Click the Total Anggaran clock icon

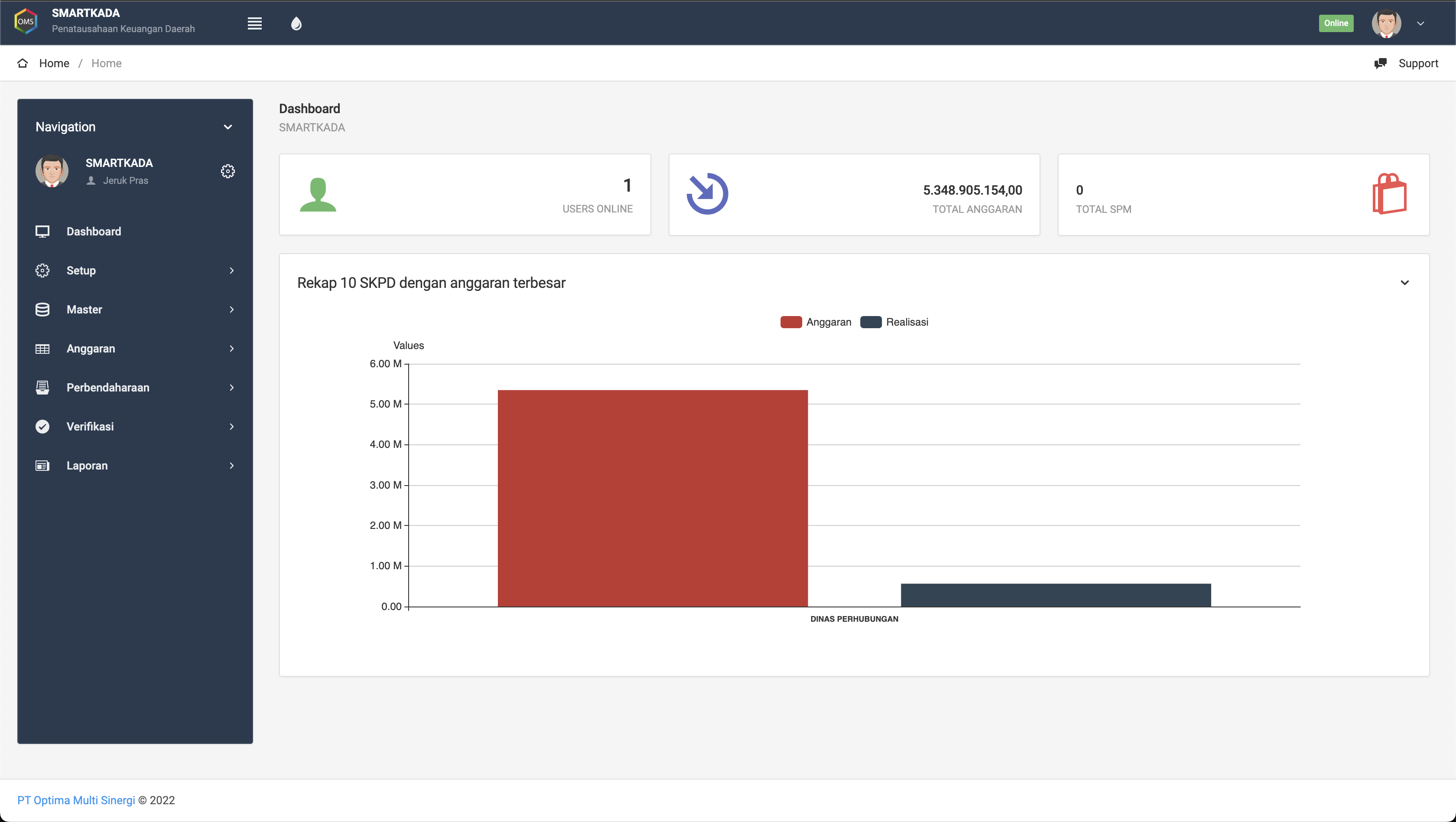(707, 194)
